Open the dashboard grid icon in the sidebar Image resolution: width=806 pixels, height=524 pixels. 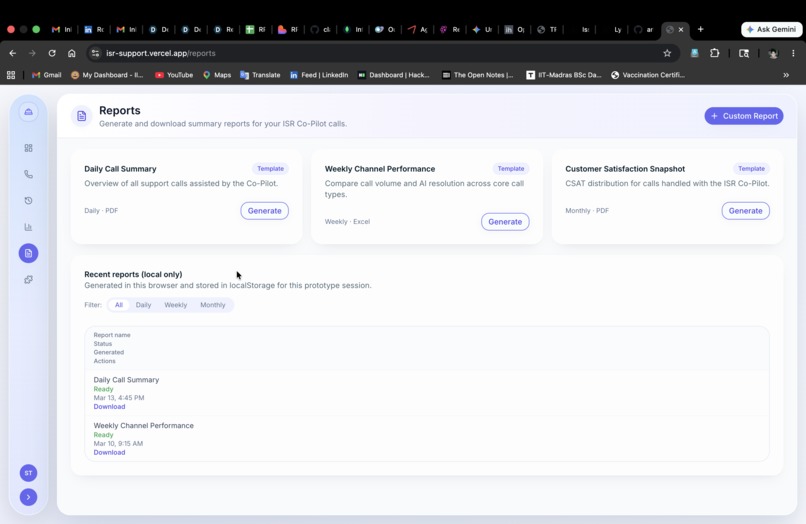pyautogui.click(x=28, y=148)
